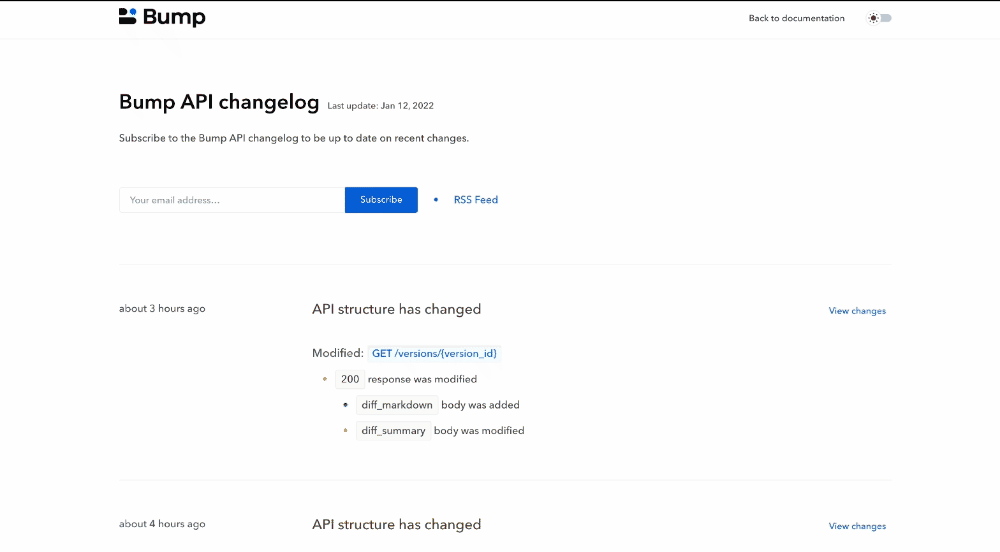This screenshot has height=552, width=1000.
Task: Click the Last update: Jan 12, 2022 text
Action: pyautogui.click(x=381, y=106)
